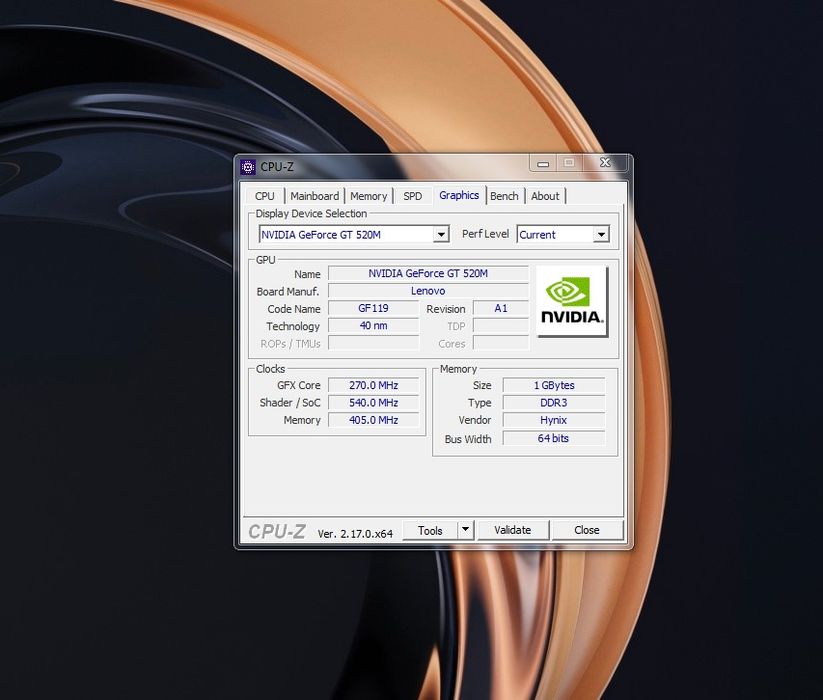The height and width of the screenshot is (700, 823).
Task: Click the Revision value A1
Action: pyautogui.click(x=501, y=308)
